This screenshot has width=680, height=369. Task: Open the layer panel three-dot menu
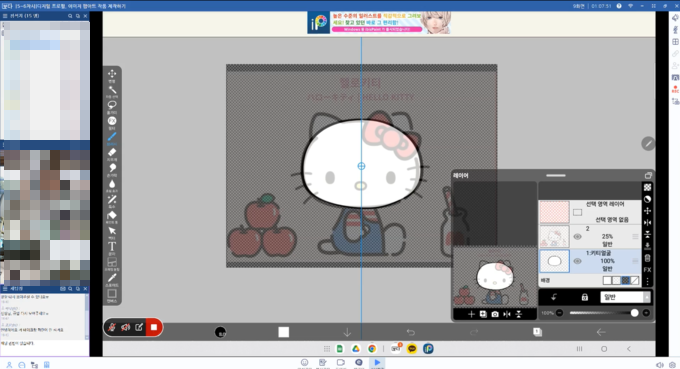(x=647, y=281)
